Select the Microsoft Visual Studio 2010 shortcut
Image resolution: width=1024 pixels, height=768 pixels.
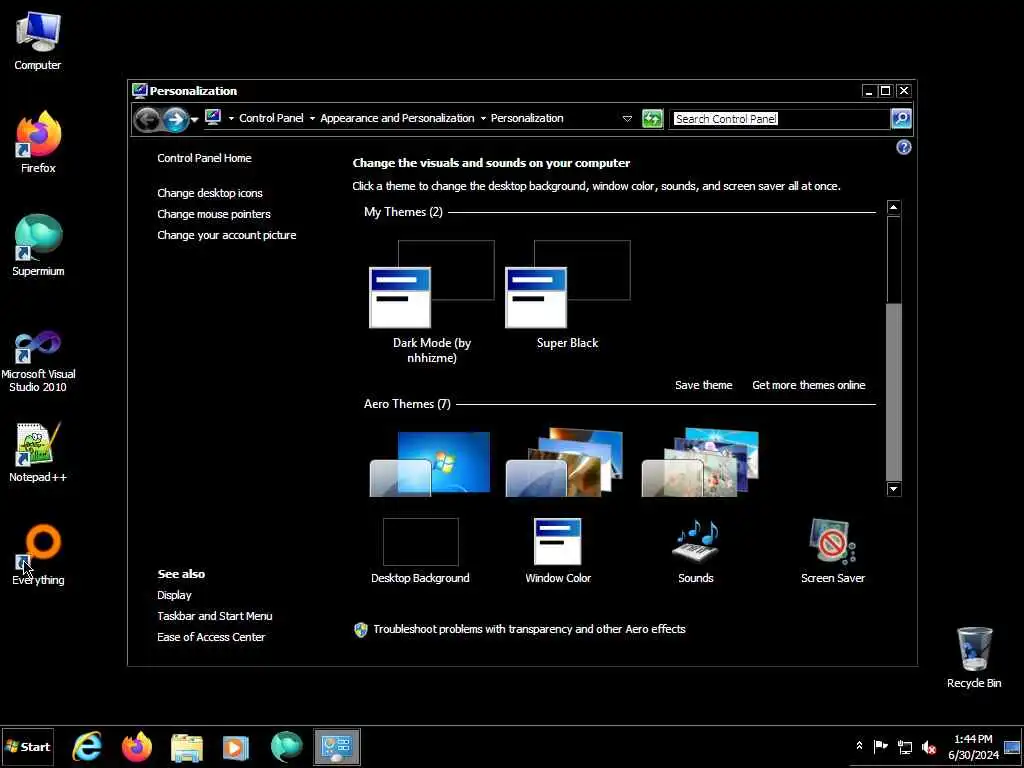(38, 361)
